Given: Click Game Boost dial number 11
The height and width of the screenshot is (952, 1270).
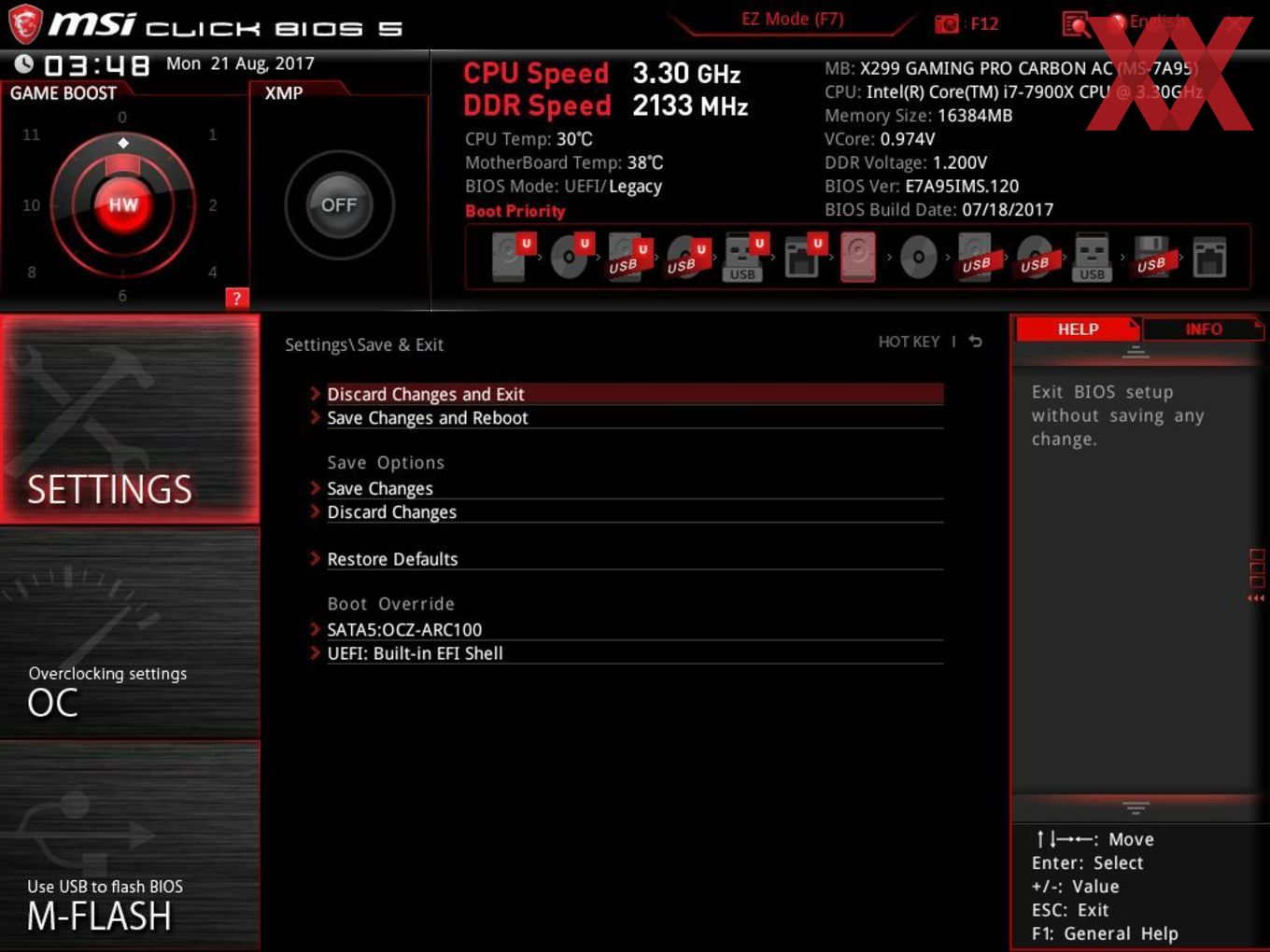Looking at the screenshot, I should (31, 134).
